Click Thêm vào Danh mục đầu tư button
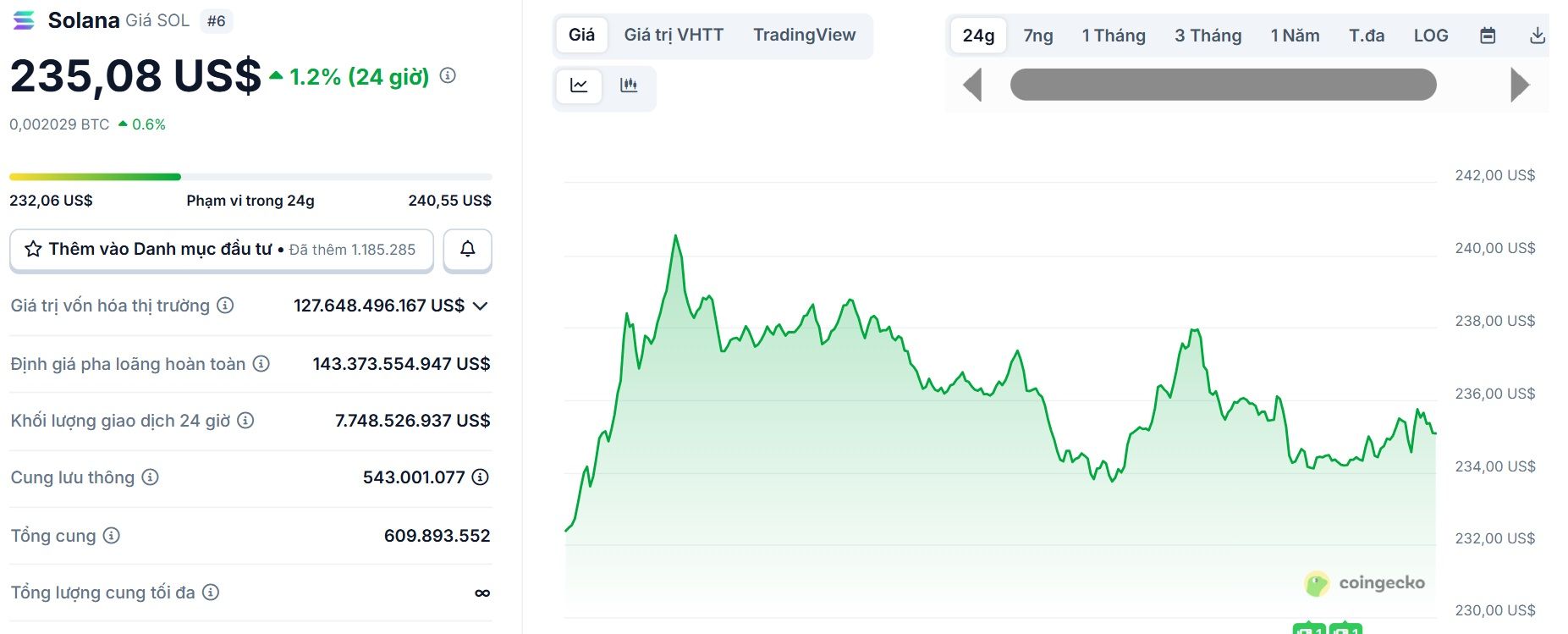This screenshot has width=1568, height=634. 220,249
